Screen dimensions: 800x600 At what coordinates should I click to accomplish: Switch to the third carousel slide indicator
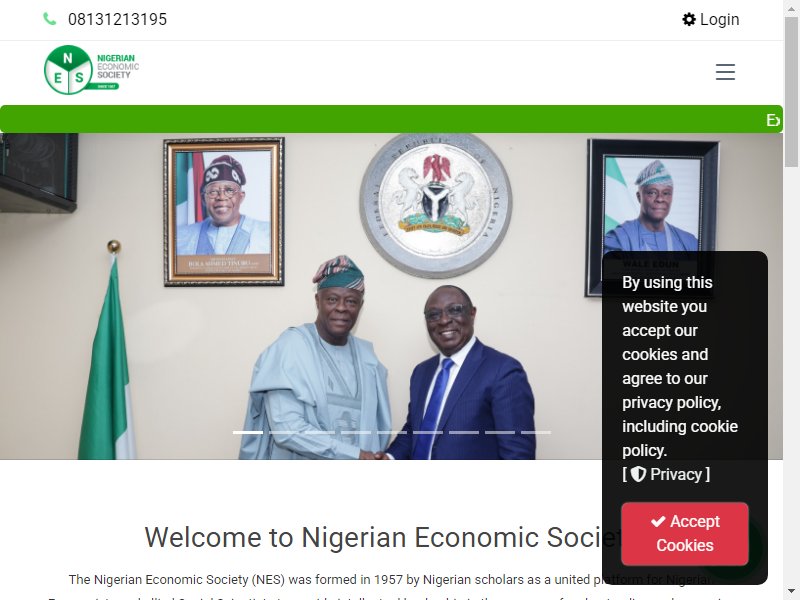click(x=320, y=432)
